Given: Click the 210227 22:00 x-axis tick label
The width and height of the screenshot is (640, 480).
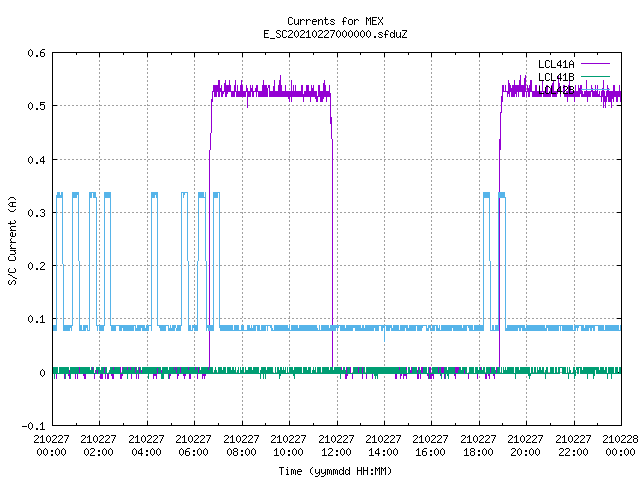Looking at the screenshot, I should [x=573, y=446].
